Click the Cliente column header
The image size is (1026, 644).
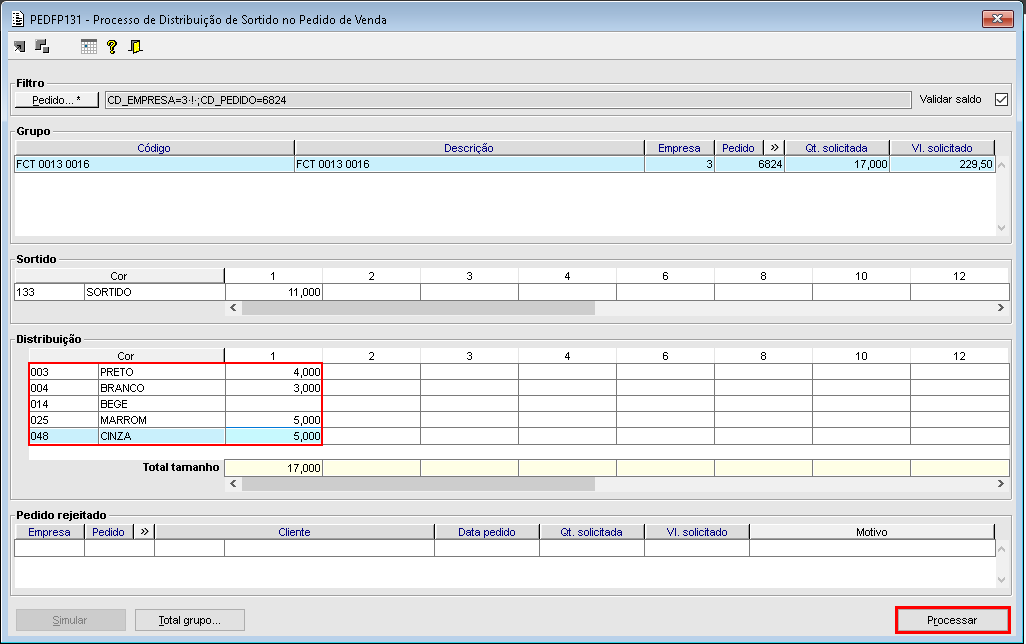[x=294, y=531]
